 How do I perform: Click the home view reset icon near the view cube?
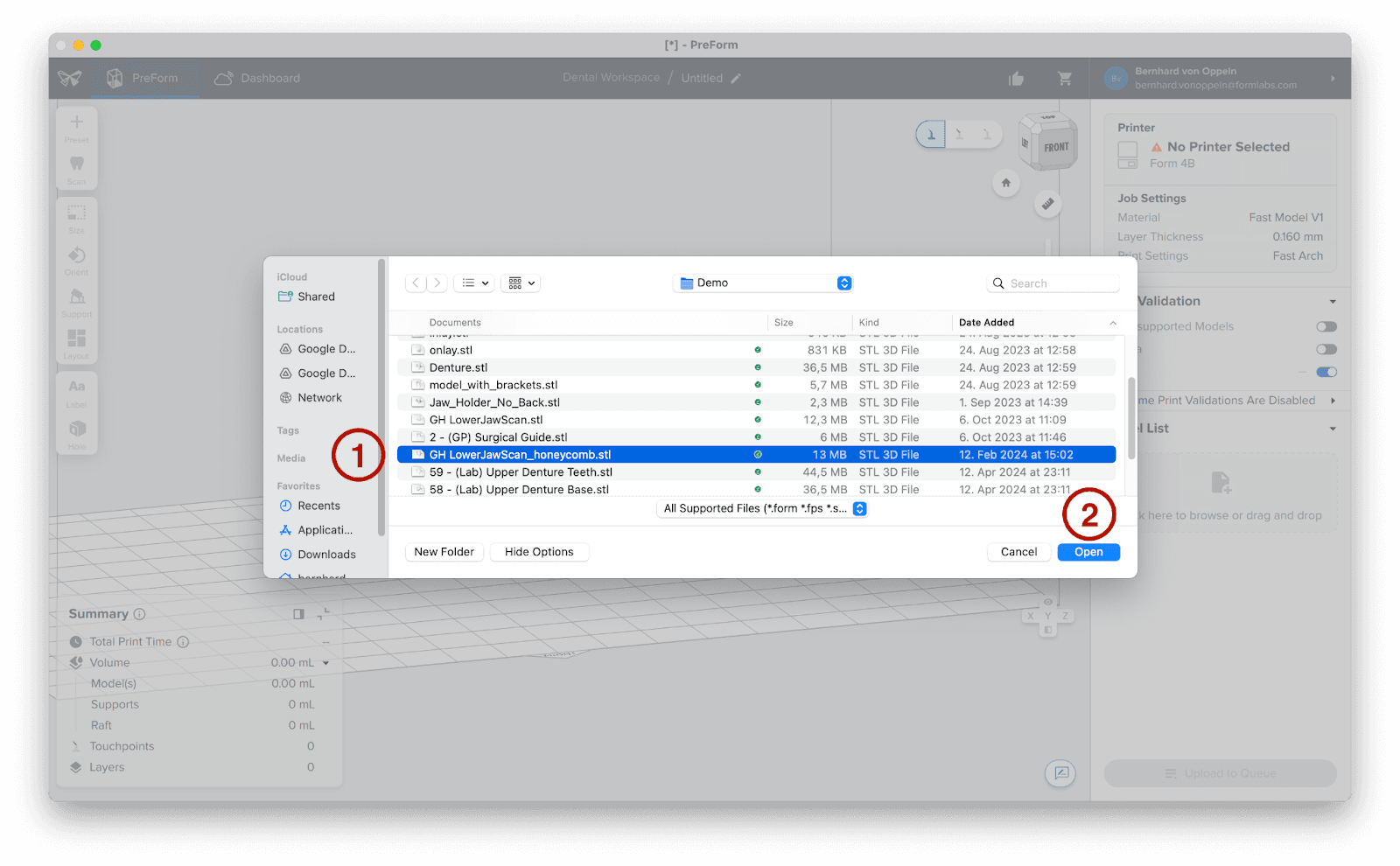1005,183
